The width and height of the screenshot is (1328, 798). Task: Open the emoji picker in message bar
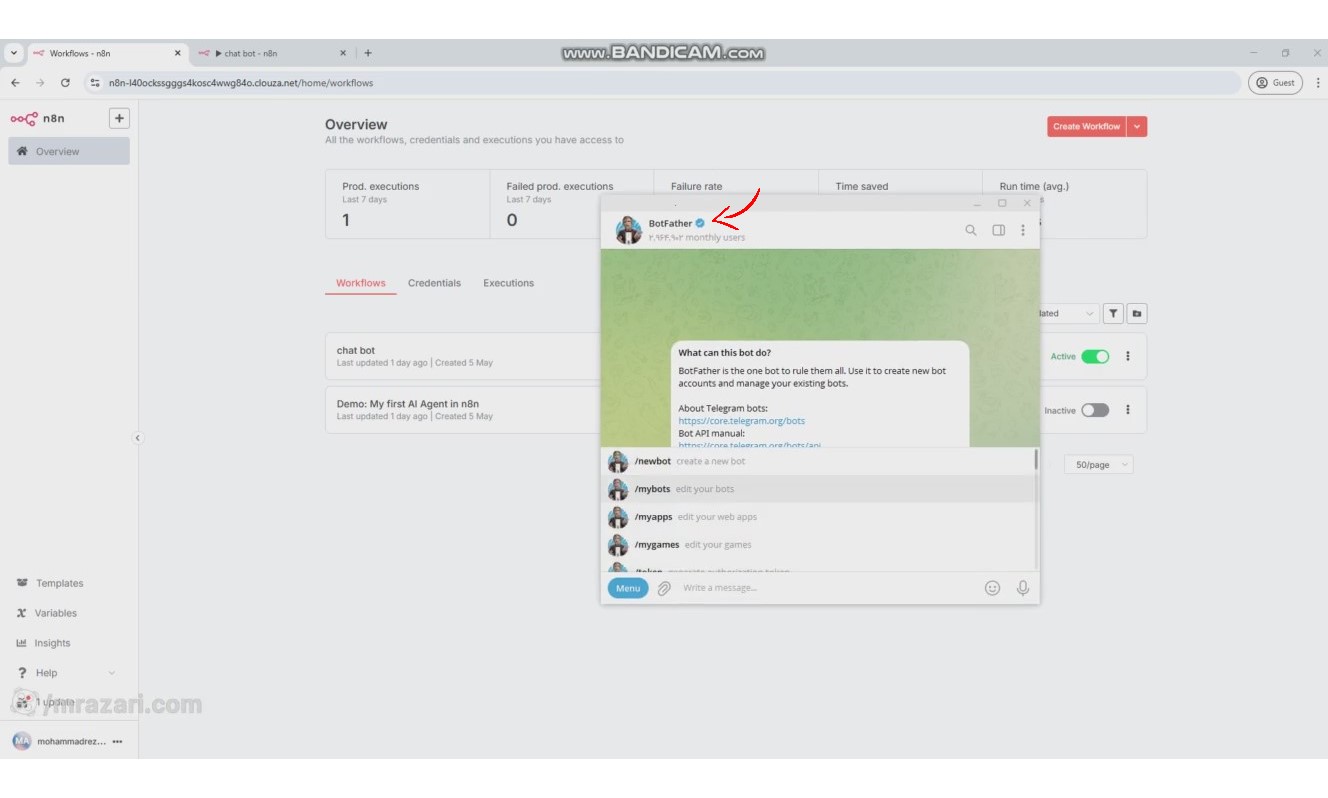tap(992, 588)
